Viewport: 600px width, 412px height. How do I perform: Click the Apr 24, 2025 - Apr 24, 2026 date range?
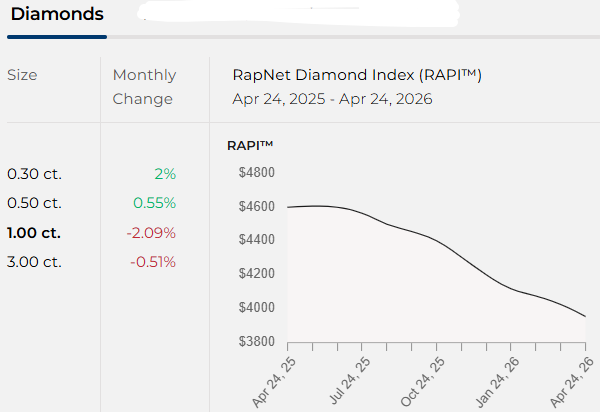[332, 99]
